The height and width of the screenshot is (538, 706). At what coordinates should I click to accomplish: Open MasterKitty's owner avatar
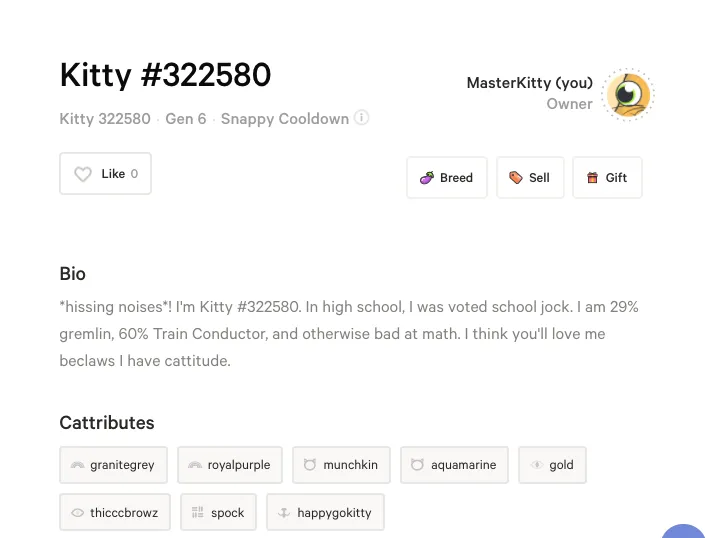pyautogui.click(x=628, y=95)
